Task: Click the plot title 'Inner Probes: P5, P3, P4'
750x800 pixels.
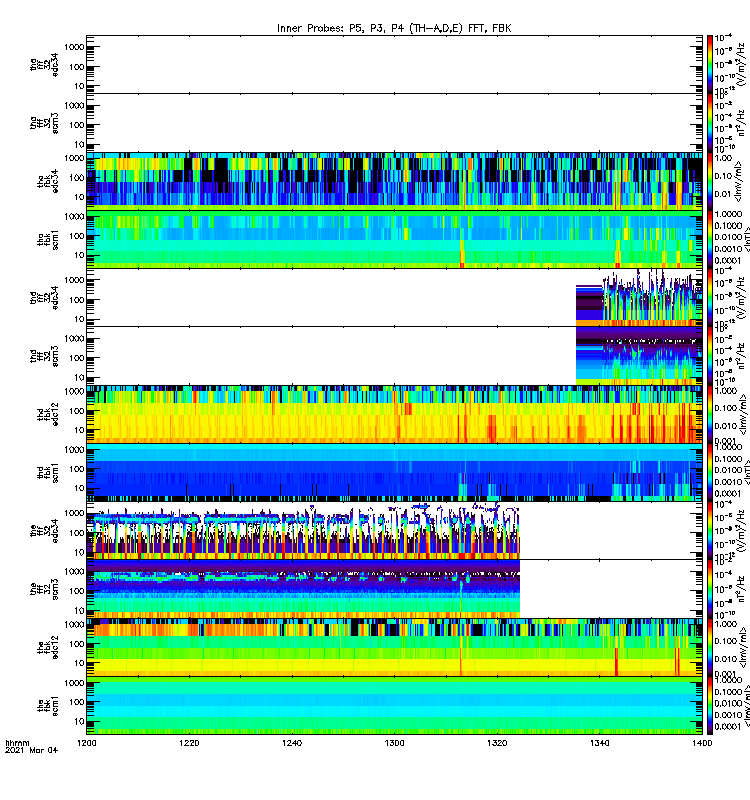Action: (340, 29)
